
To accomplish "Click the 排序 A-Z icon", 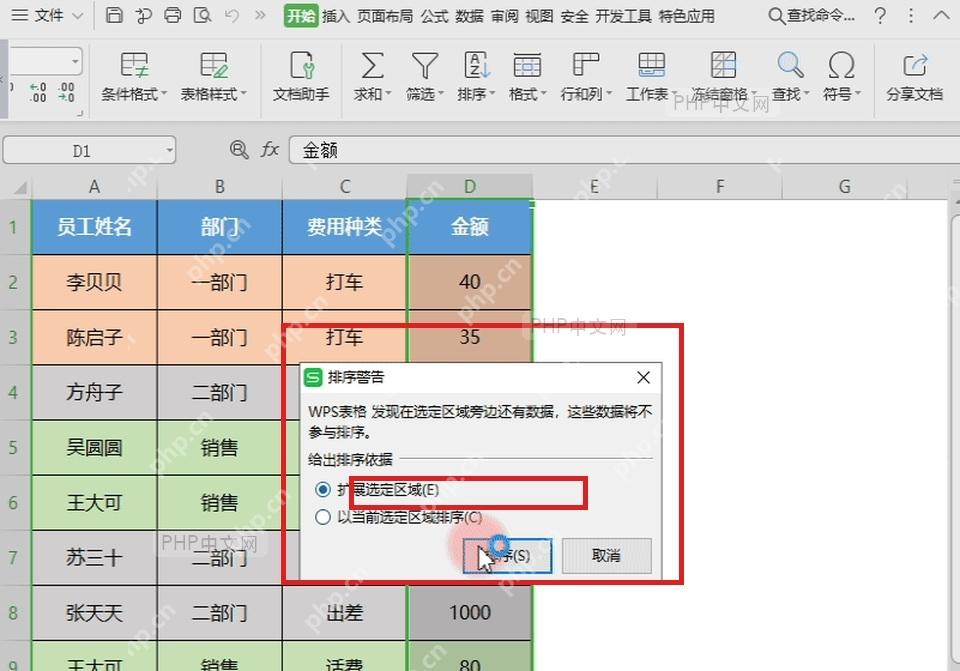I will click(x=476, y=65).
